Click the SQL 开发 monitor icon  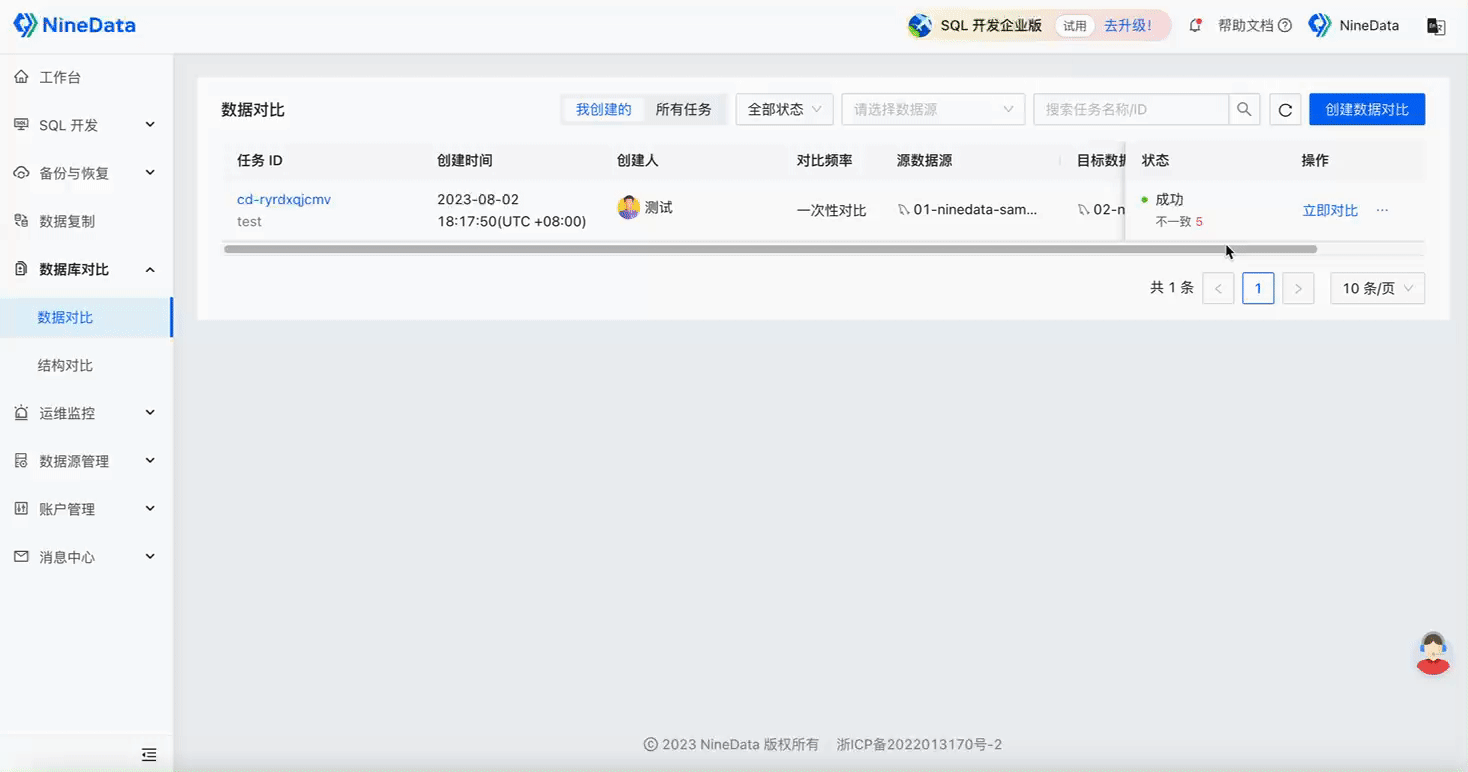pos(21,125)
